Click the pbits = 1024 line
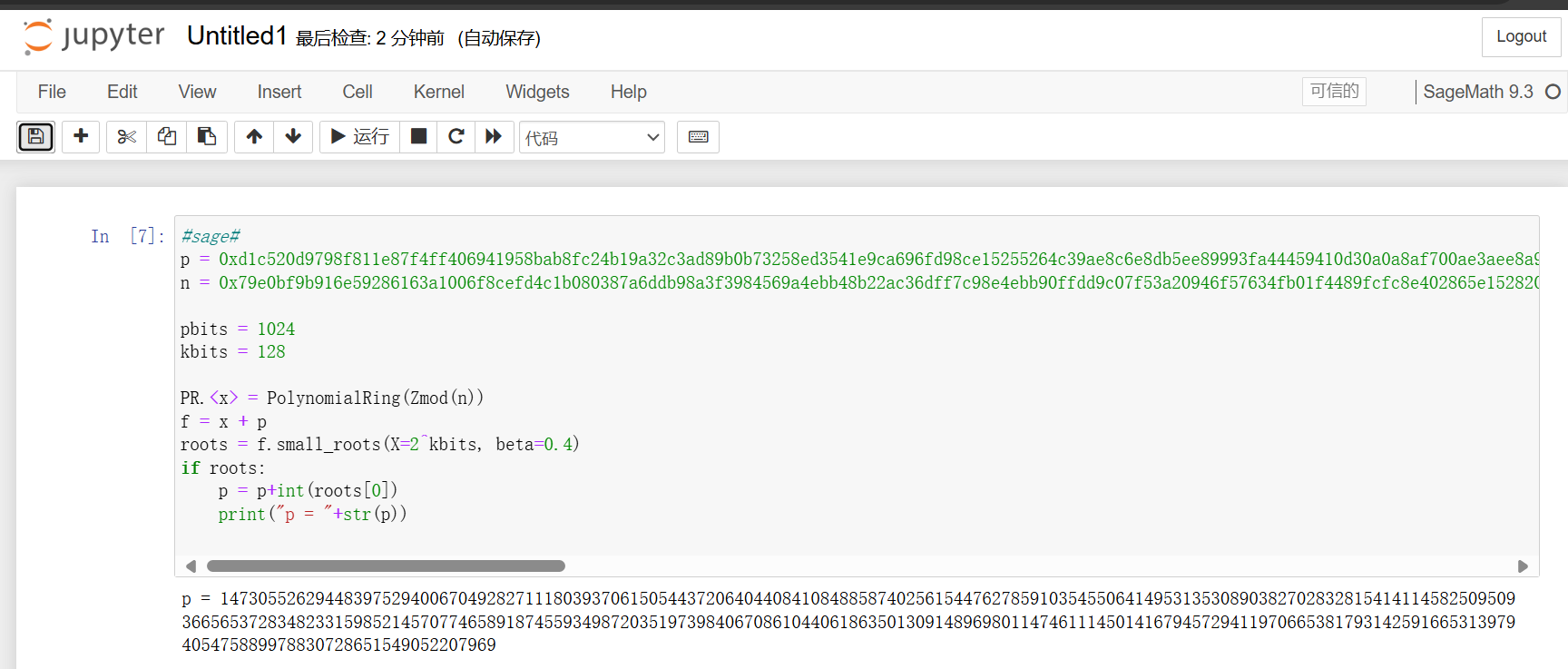The image size is (1568, 669). pyautogui.click(x=238, y=329)
